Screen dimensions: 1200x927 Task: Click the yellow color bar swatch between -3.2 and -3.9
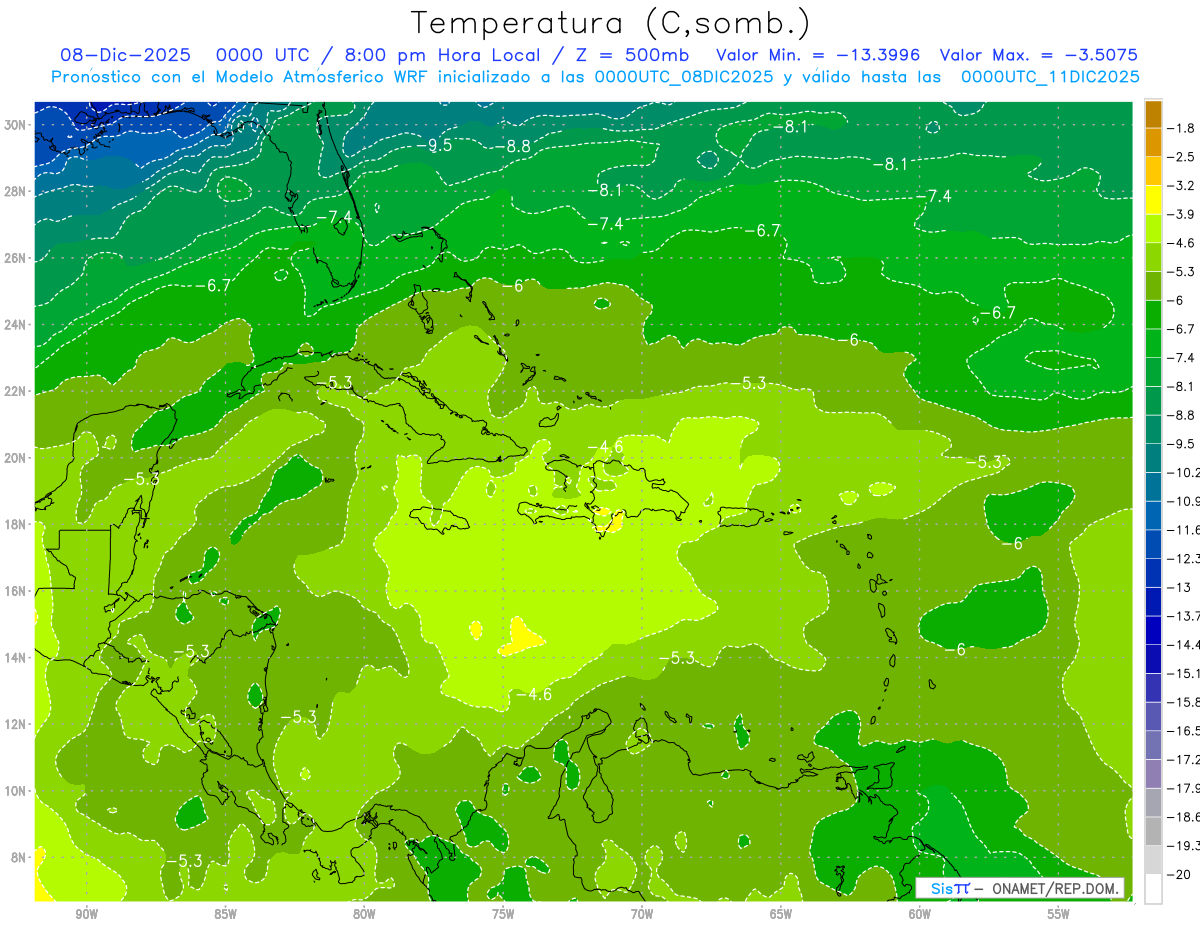[x=1153, y=200]
